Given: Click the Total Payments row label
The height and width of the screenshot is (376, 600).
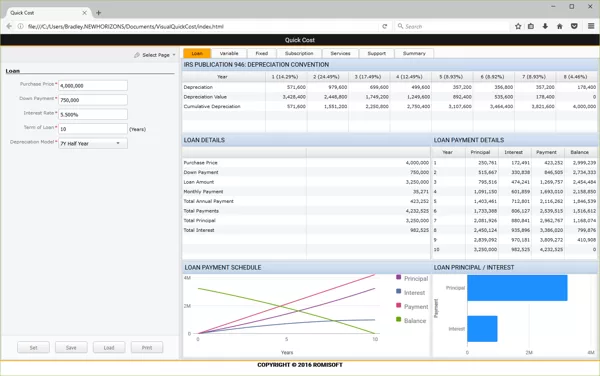Looking at the screenshot, I should tap(201, 211).
